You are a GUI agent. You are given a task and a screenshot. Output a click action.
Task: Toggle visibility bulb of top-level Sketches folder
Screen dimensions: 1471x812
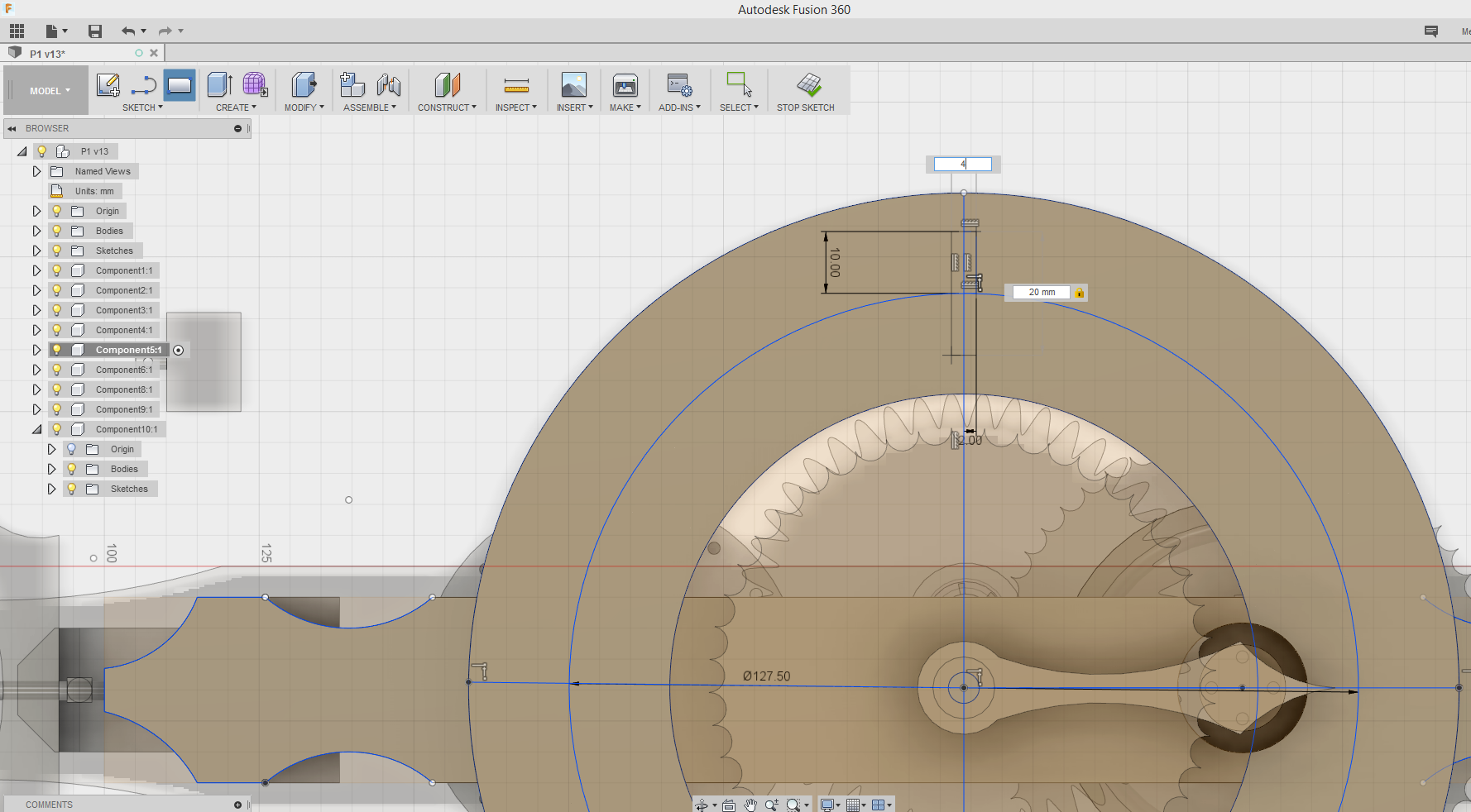(x=57, y=251)
